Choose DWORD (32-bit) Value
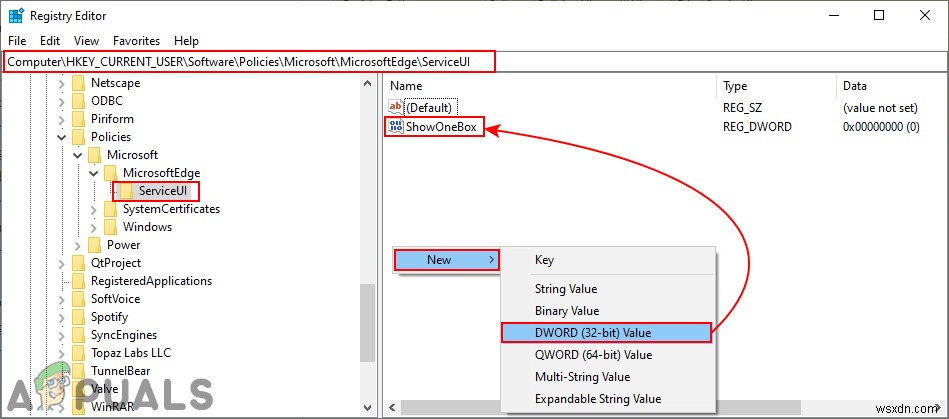 pos(606,332)
